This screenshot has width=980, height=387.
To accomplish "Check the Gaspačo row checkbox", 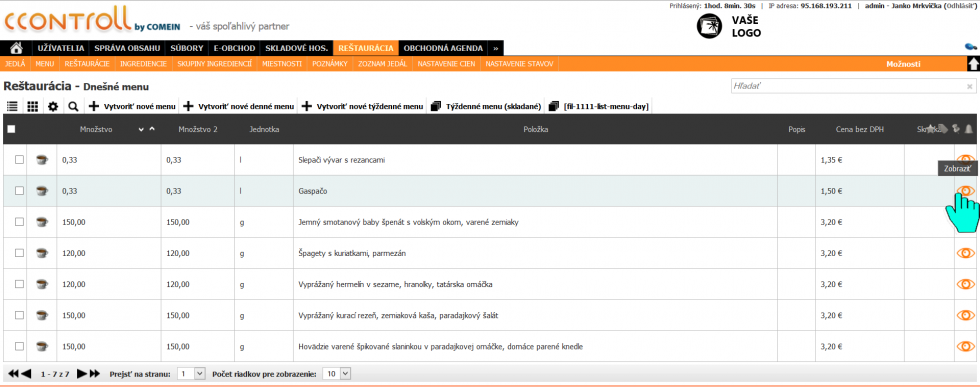I will point(19,191).
